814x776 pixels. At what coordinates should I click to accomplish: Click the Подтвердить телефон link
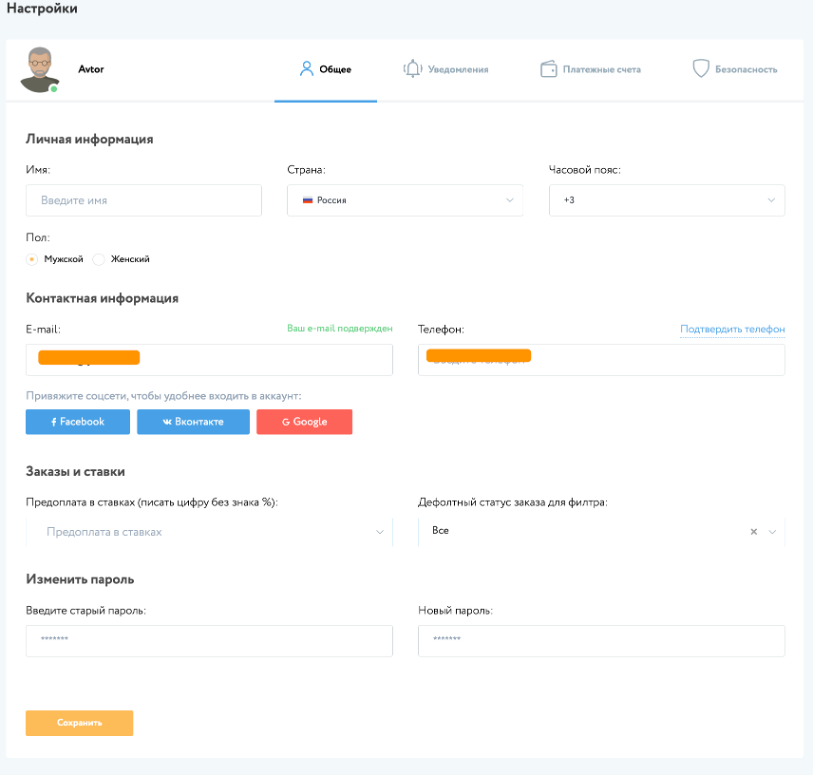[x=732, y=329]
